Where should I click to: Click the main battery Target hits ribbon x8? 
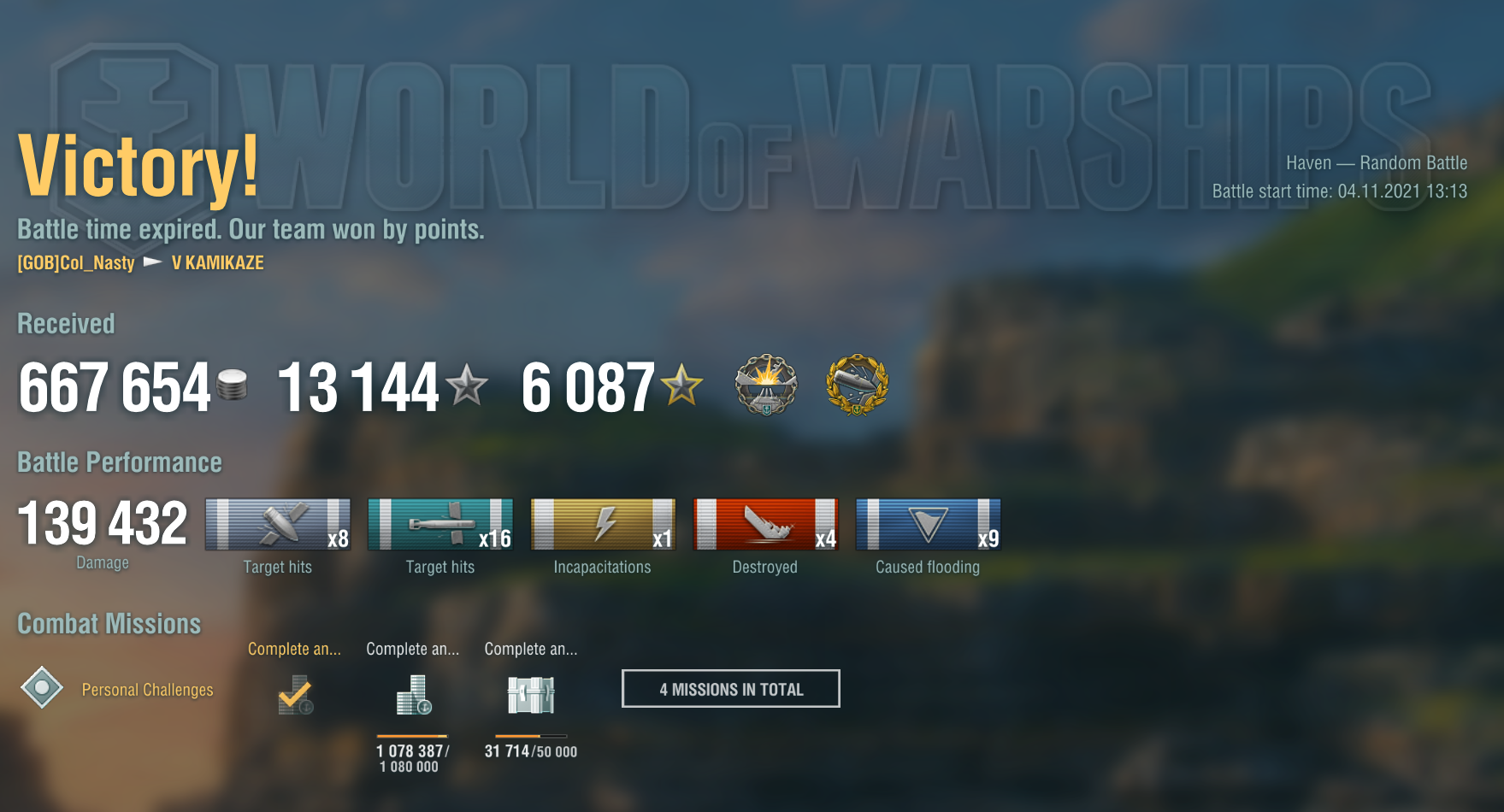pos(278,524)
